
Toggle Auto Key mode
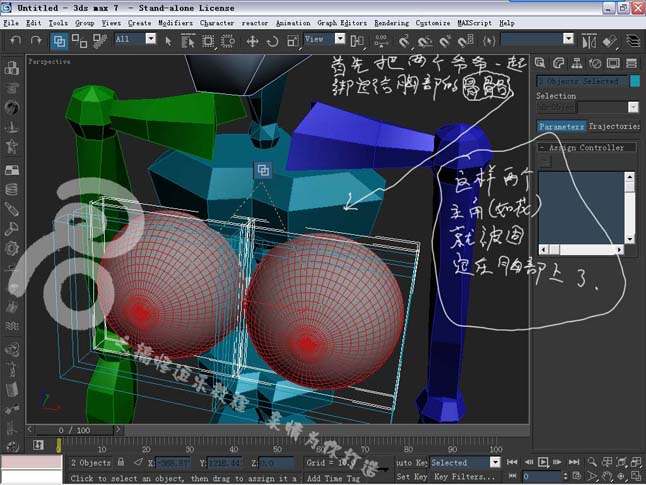411,463
